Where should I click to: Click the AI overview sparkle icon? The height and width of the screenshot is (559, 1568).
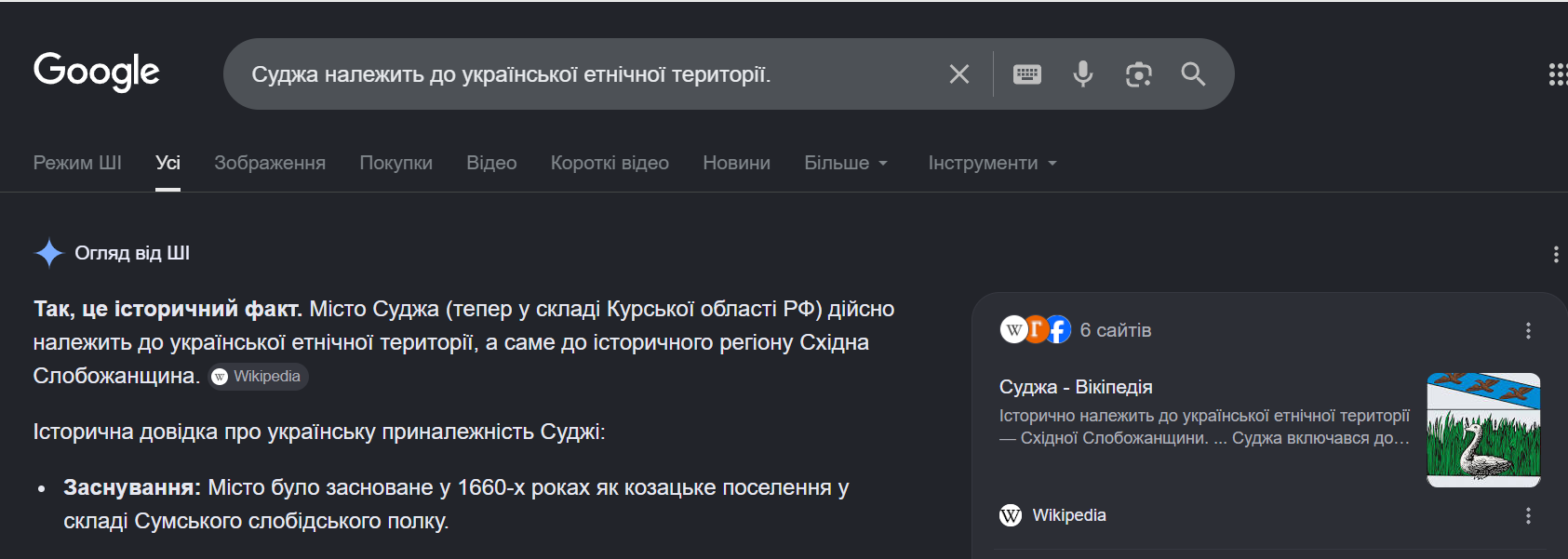tap(48, 253)
